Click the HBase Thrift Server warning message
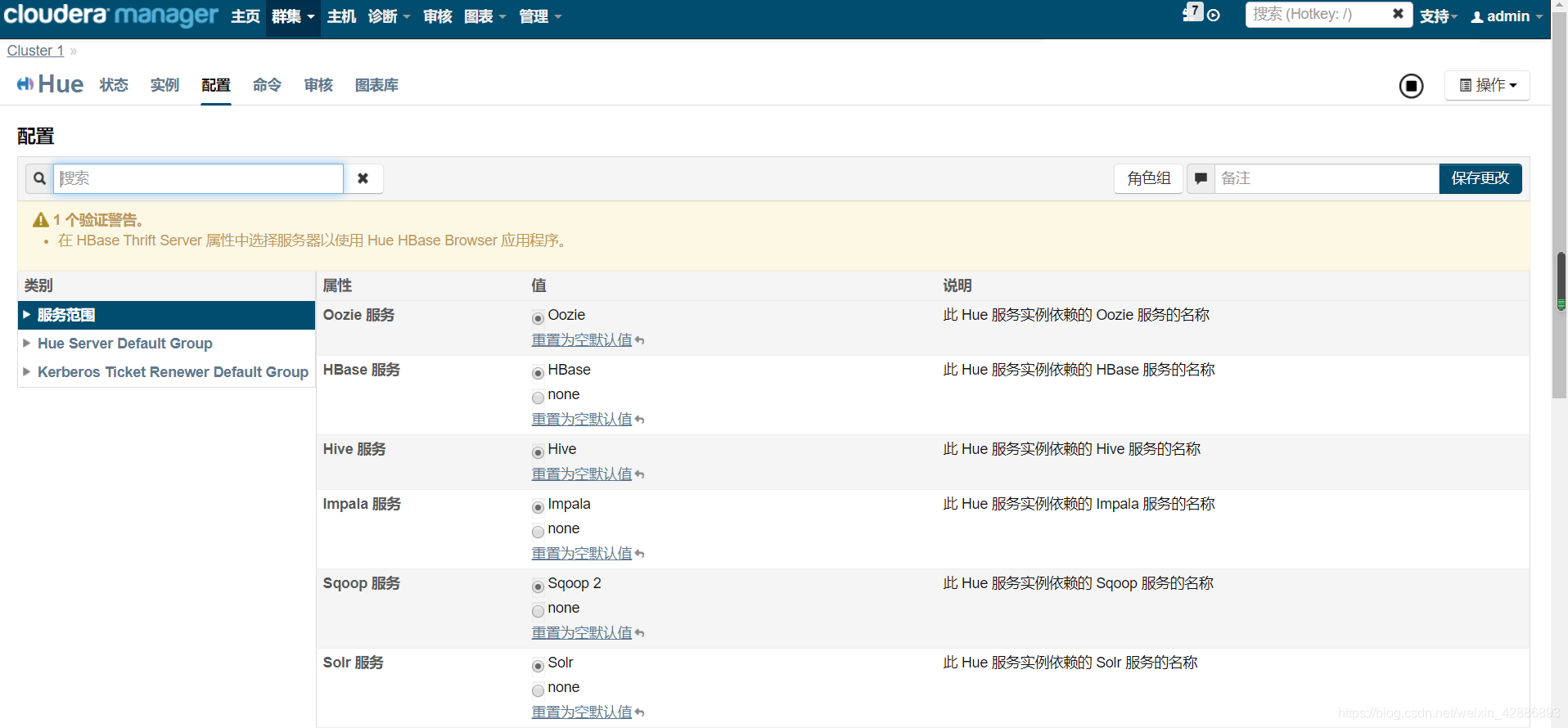The height and width of the screenshot is (728, 1568). point(313,240)
